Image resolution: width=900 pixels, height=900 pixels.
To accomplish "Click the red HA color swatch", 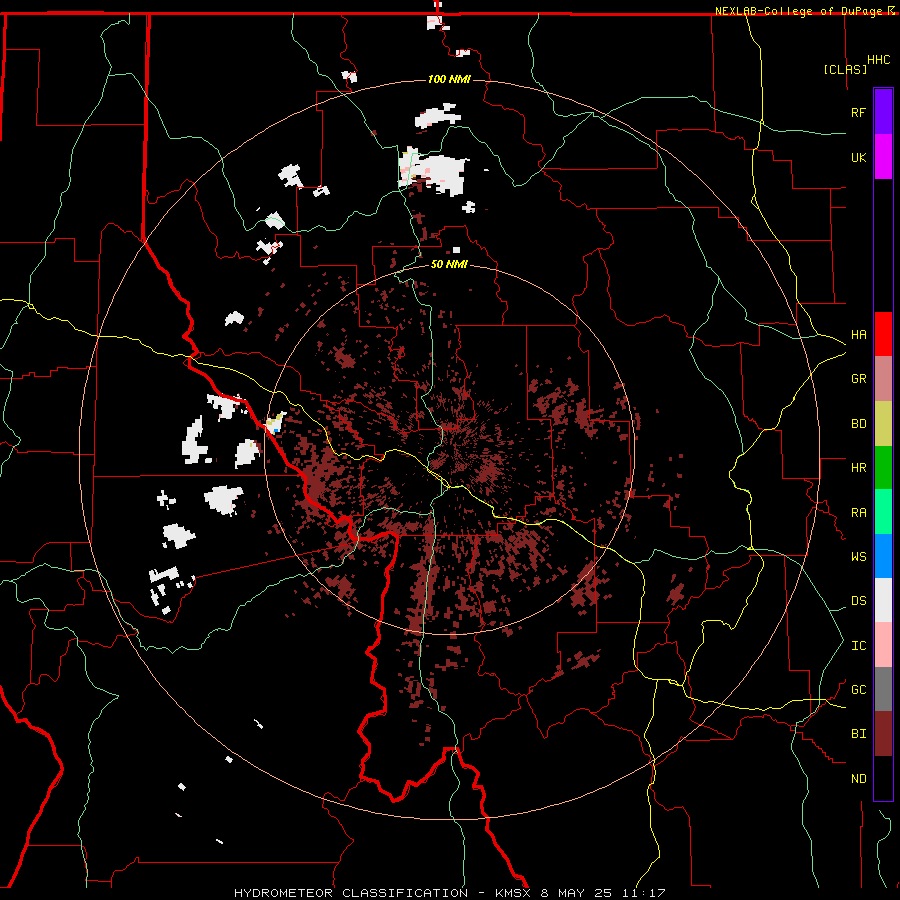I will click(x=883, y=334).
